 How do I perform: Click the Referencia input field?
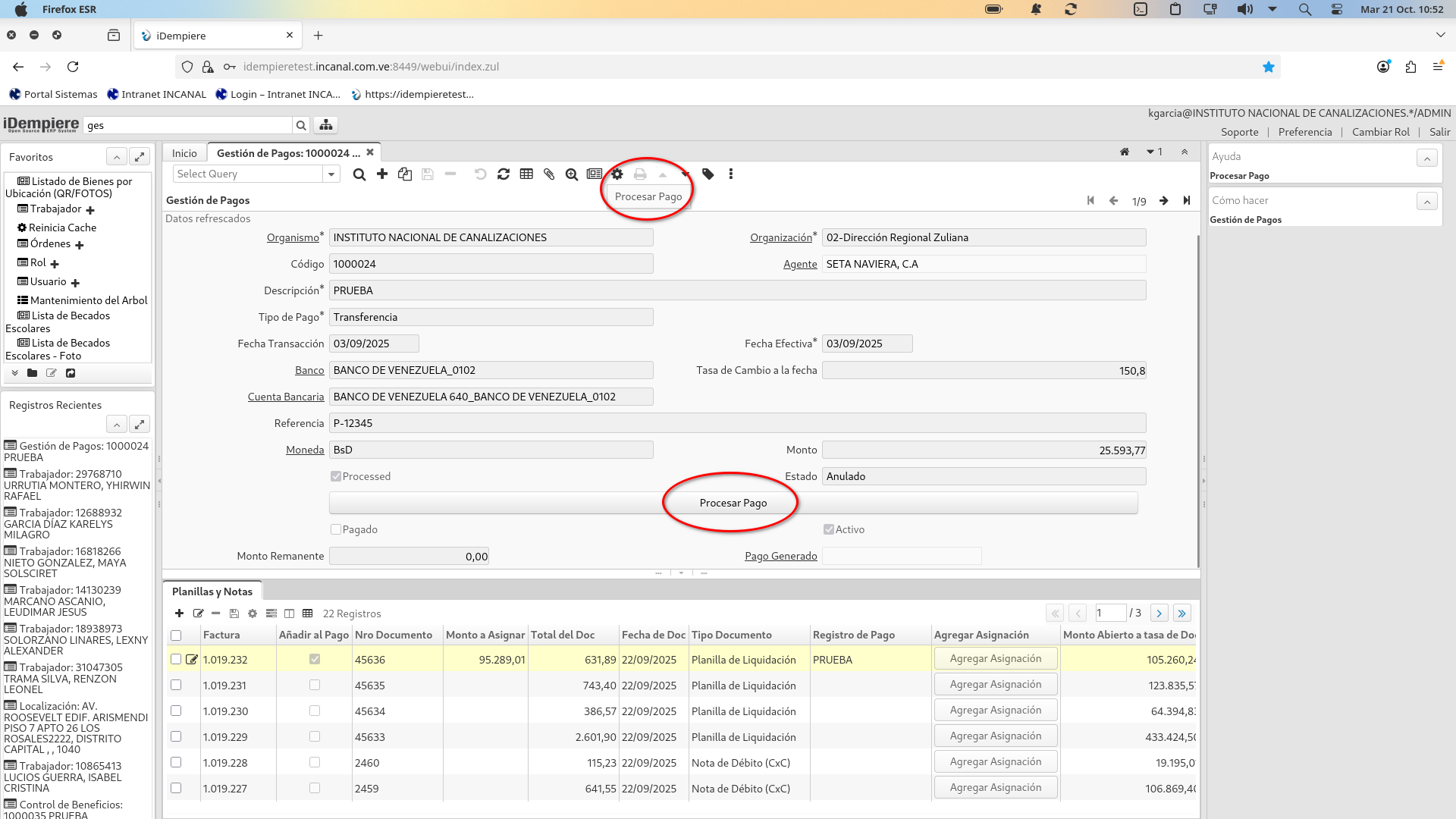coord(736,423)
